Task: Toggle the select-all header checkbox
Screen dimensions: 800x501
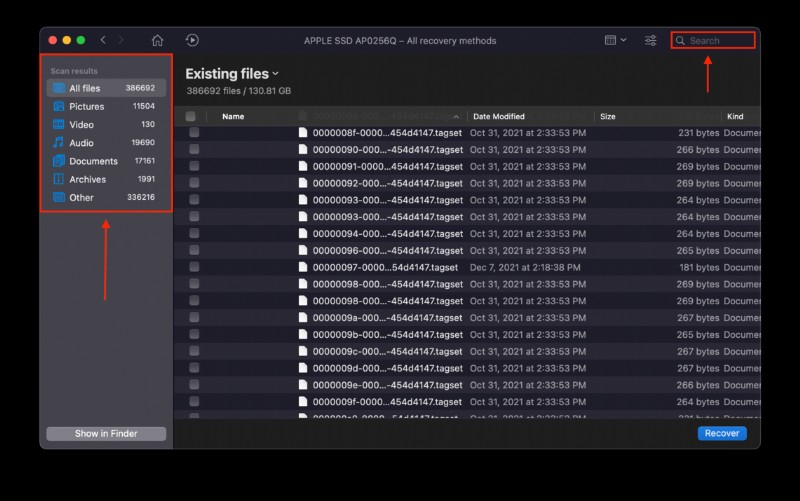Action: [190, 116]
